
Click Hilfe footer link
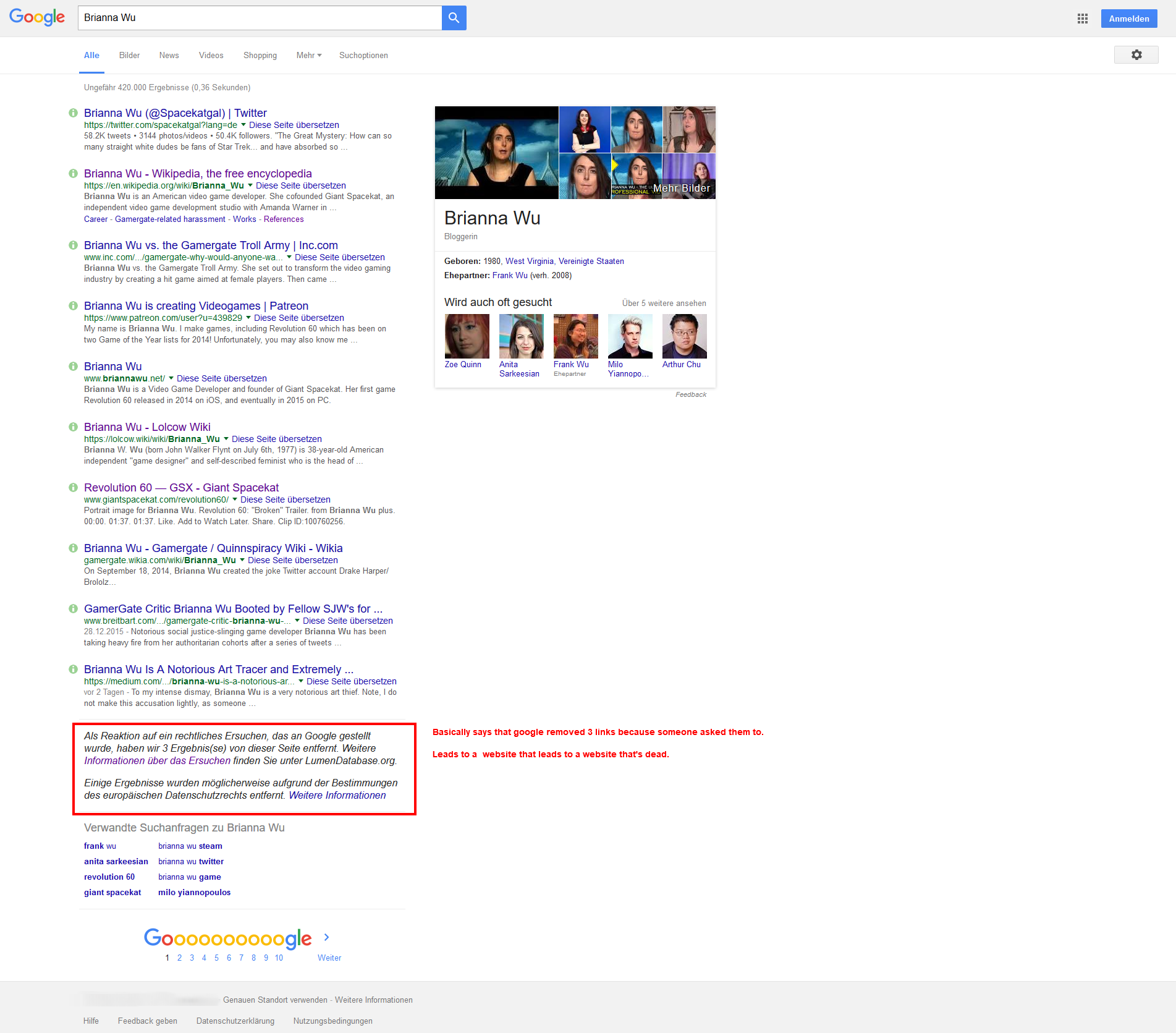pyautogui.click(x=91, y=1021)
